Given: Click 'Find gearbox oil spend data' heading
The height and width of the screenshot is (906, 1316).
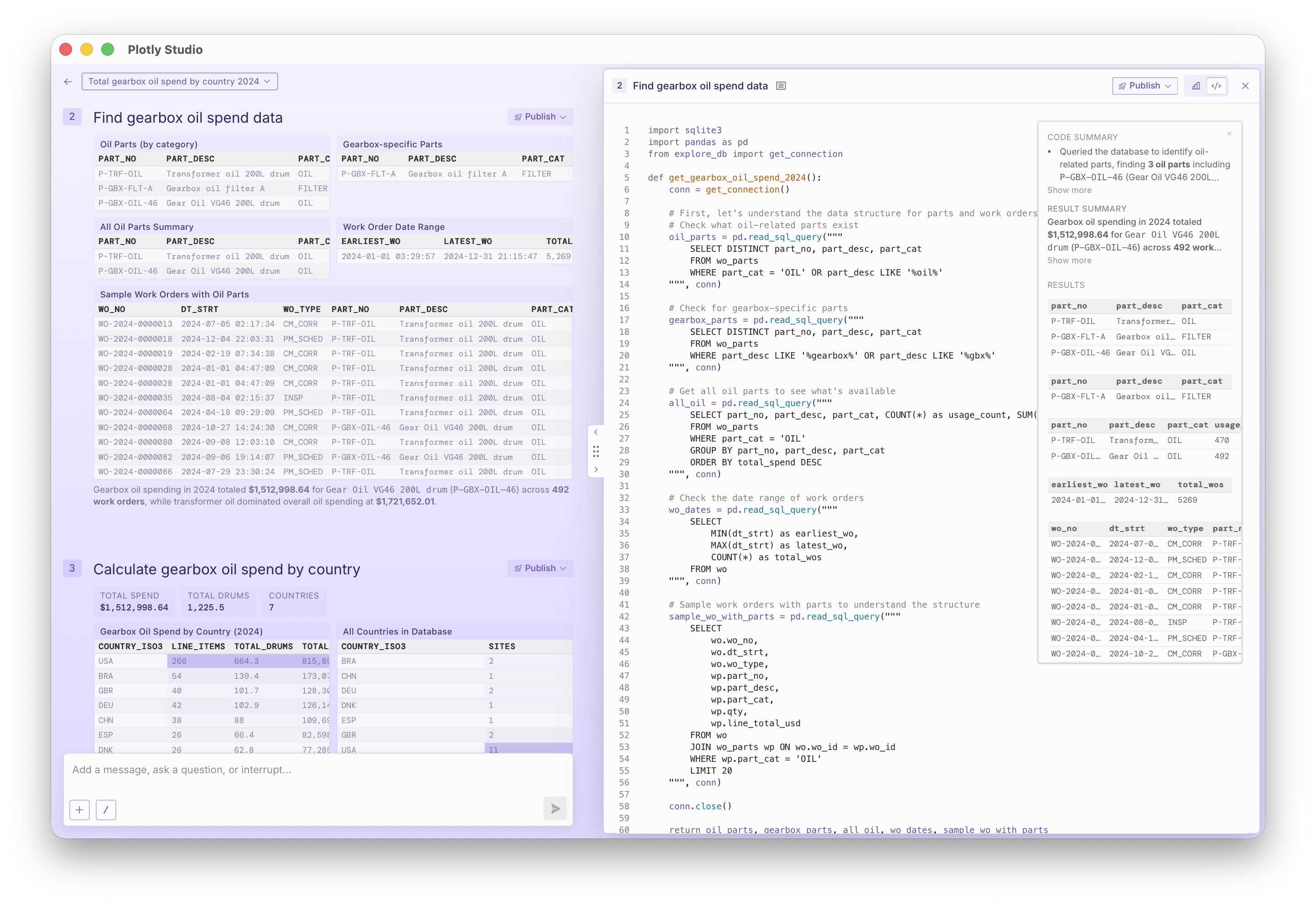Looking at the screenshot, I should click(x=188, y=118).
